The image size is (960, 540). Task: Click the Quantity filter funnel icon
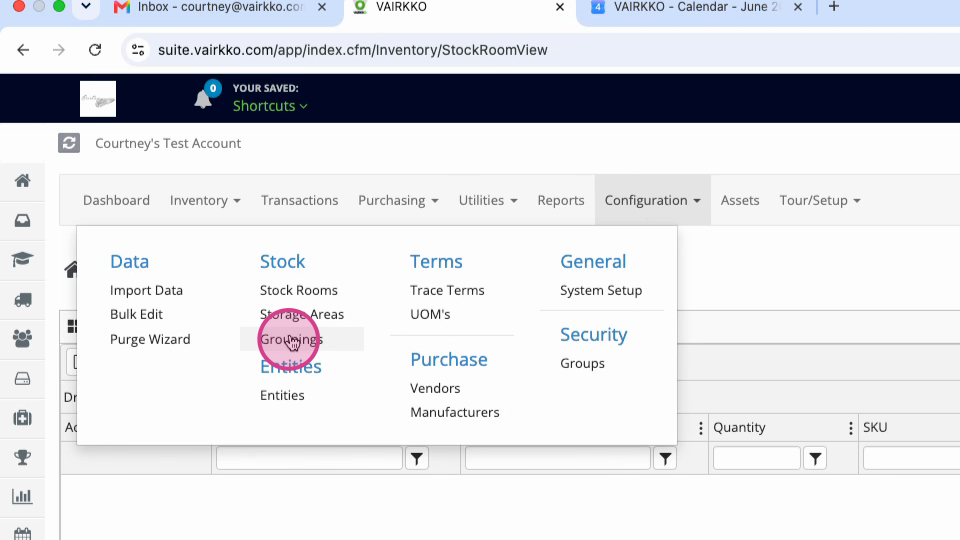816,459
